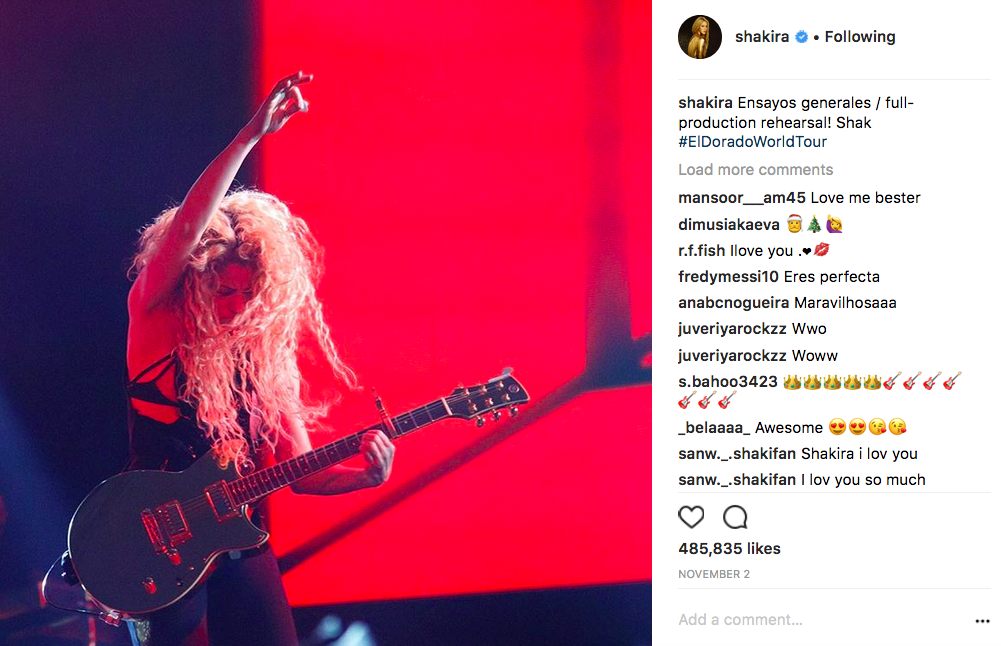This screenshot has height=646, width=1001.
Task: Load more comments
Action: coord(755,170)
